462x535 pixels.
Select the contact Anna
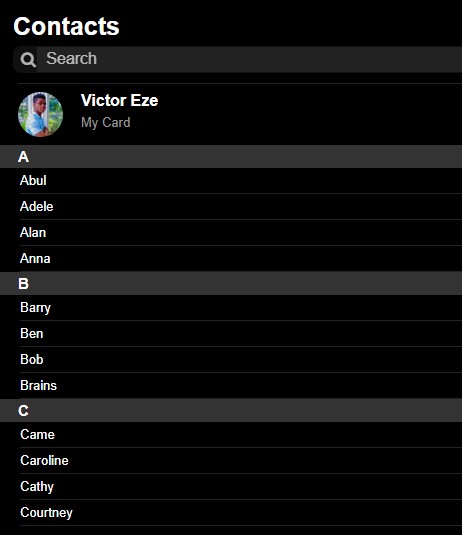pyautogui.click(x=241, y=258)
